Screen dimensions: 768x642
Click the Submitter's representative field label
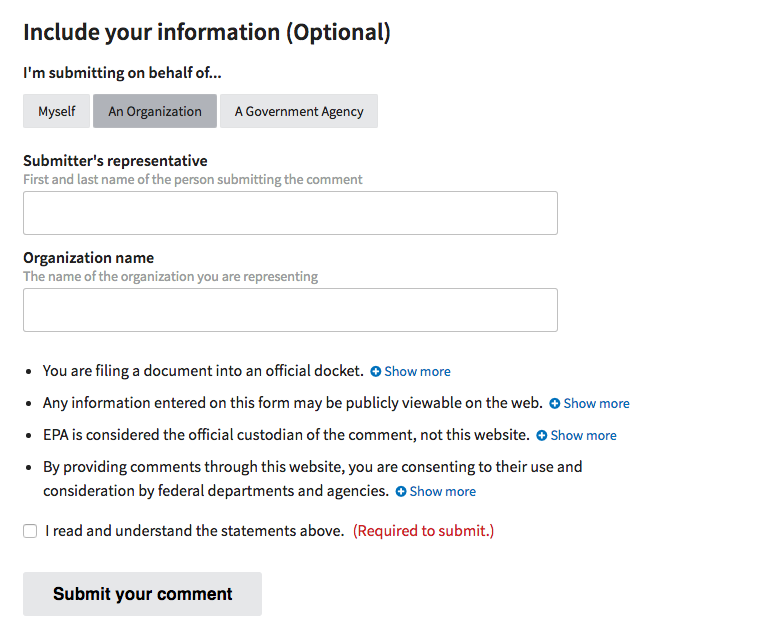[115, 161]
